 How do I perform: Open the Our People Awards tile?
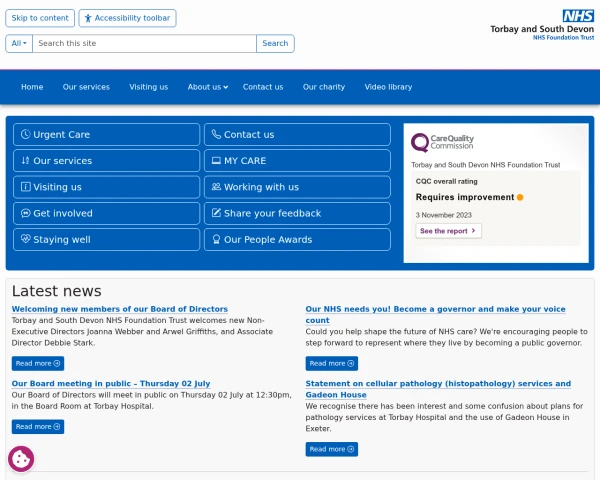click(297, 239)
